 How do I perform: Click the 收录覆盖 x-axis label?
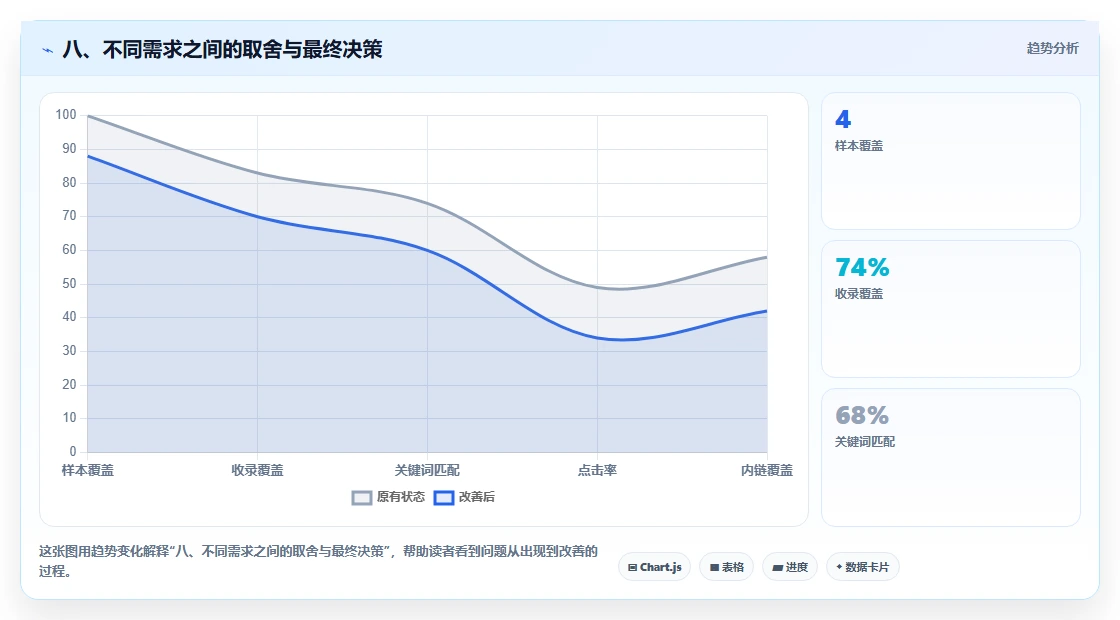pos(257,470)
